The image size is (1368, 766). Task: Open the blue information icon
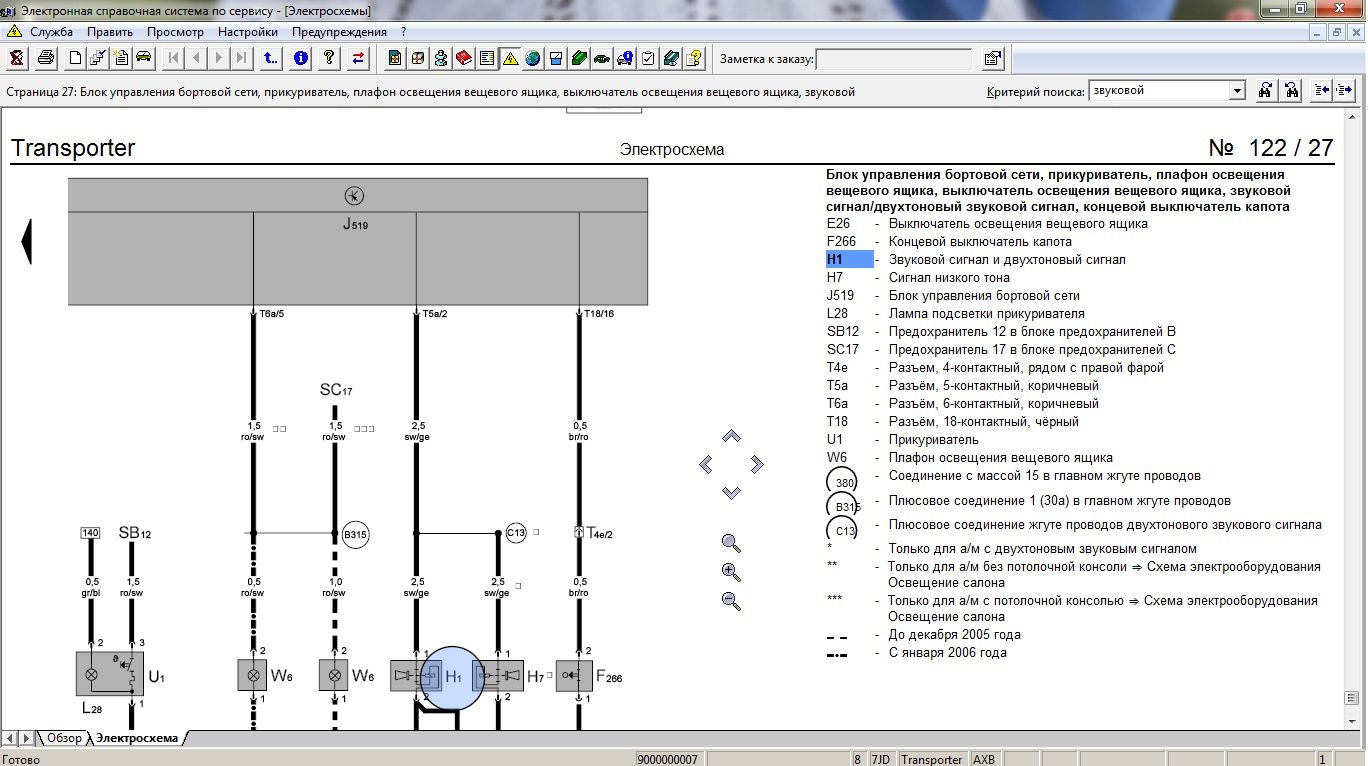tap(300, 58)
